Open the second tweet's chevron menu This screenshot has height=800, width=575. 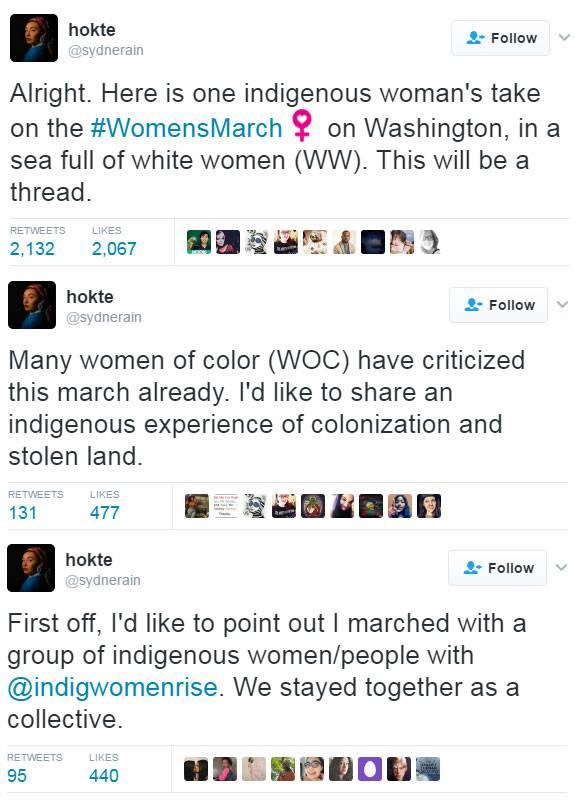pyautogui.click(x=562, y=305)
